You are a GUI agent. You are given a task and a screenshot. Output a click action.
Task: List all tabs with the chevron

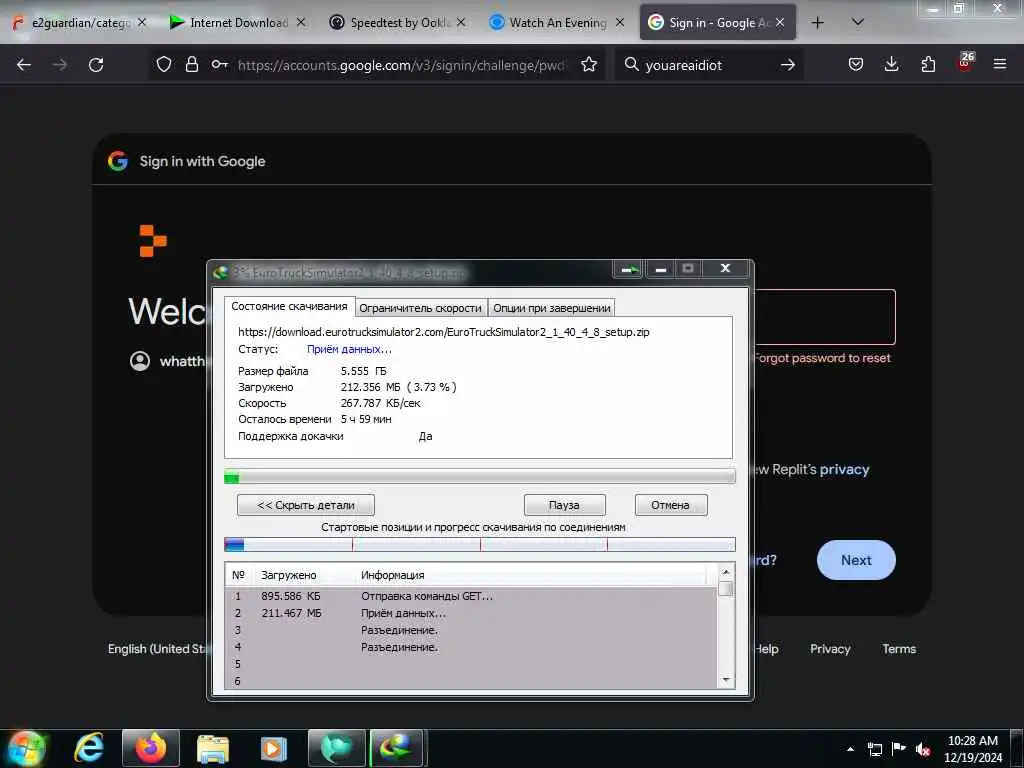pos(858,22)
